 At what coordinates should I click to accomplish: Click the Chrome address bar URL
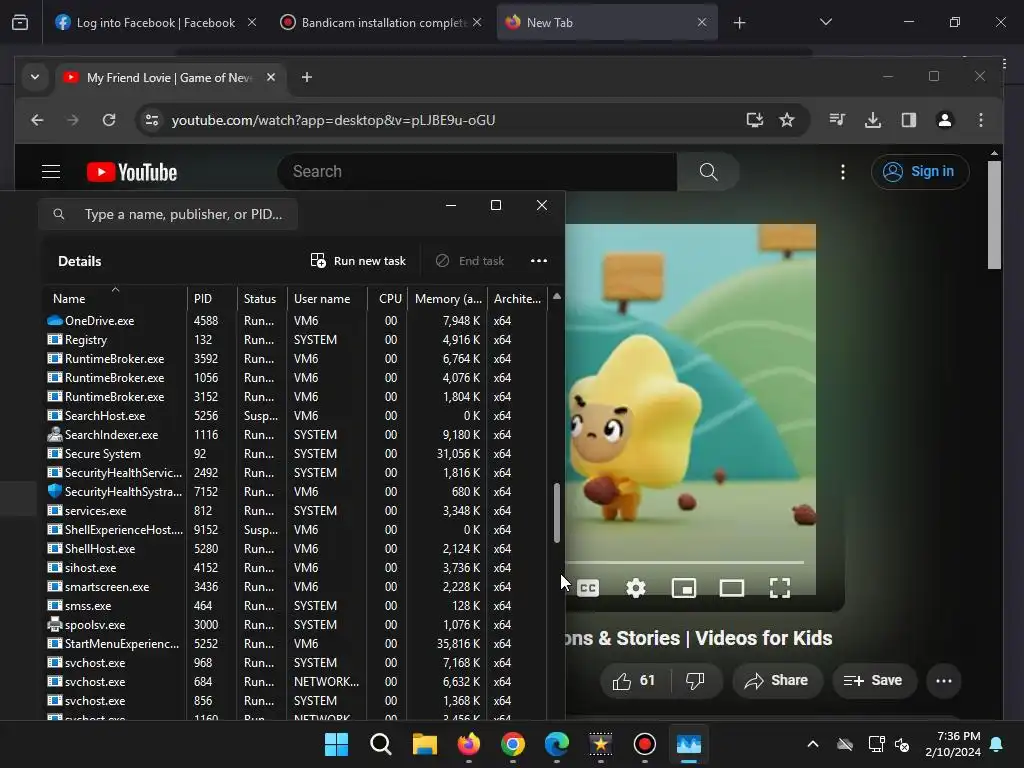point(333,120)
